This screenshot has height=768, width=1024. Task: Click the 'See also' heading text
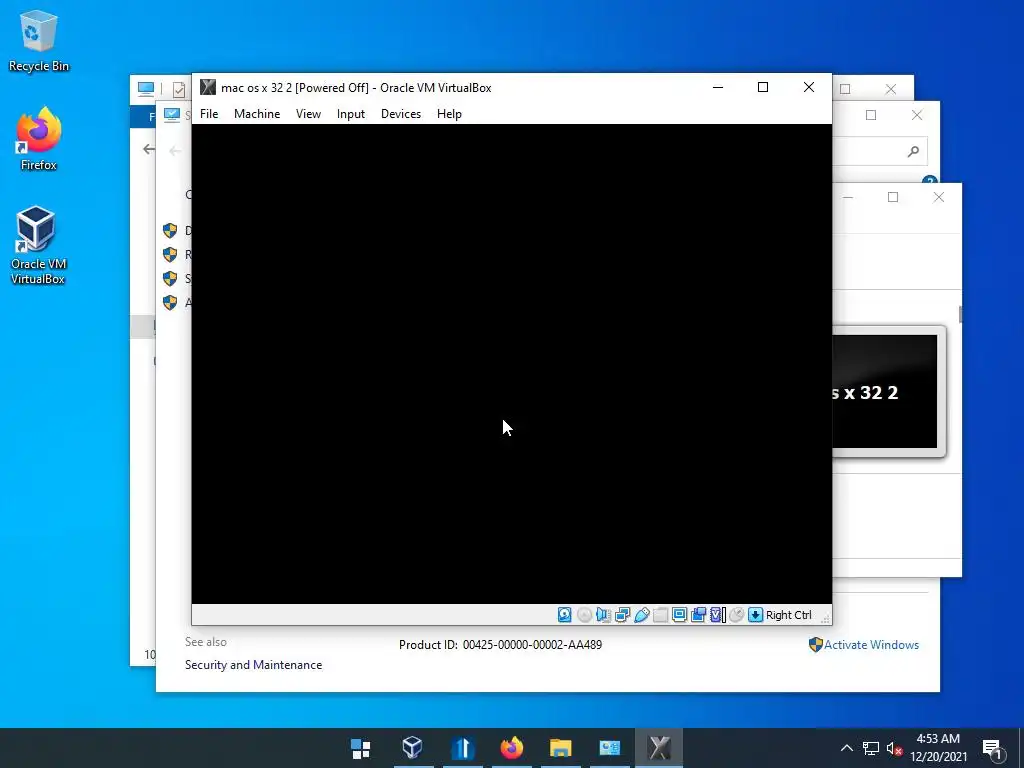click(206, 642)
